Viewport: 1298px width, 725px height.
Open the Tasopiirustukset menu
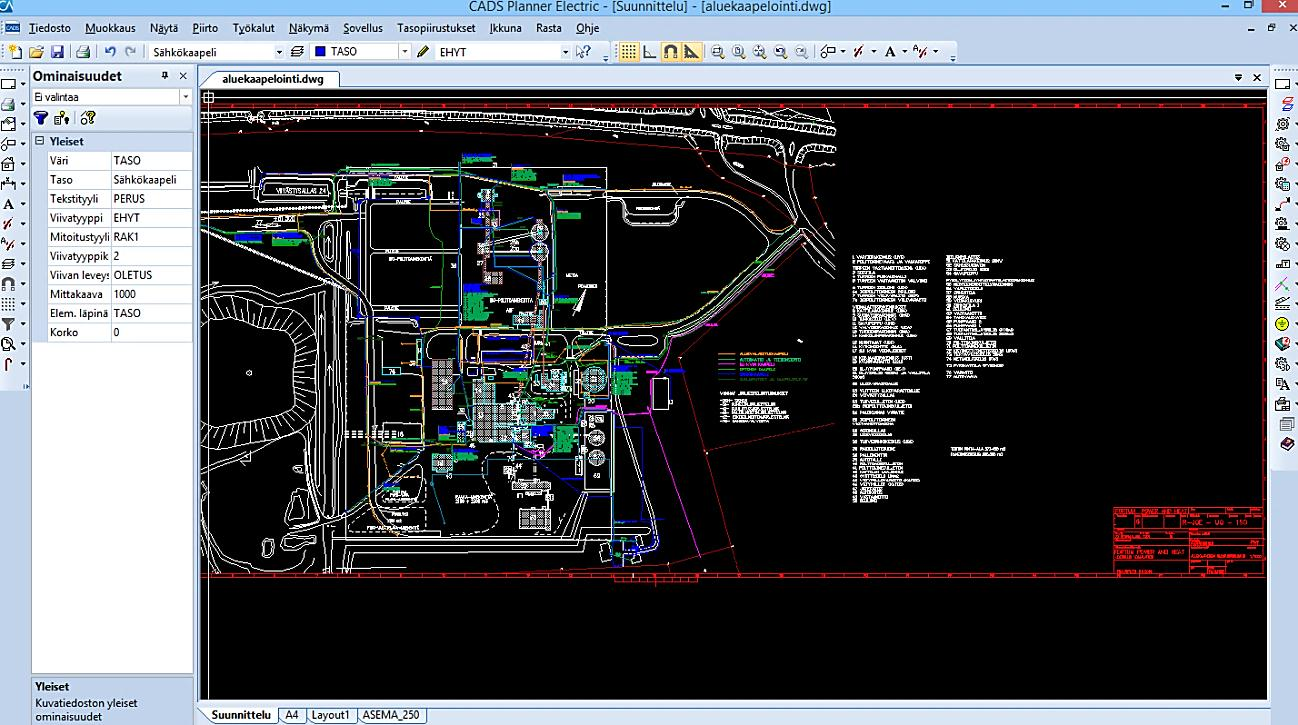[x=436, y=28]
